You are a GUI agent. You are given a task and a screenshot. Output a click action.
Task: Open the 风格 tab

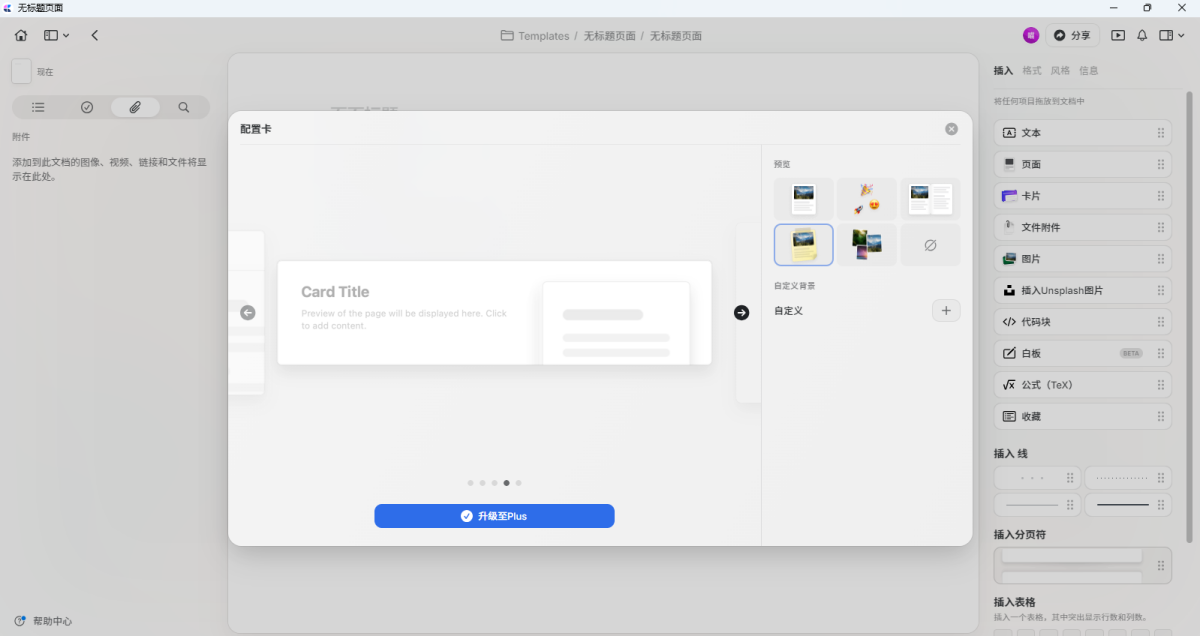point(1060,71)
